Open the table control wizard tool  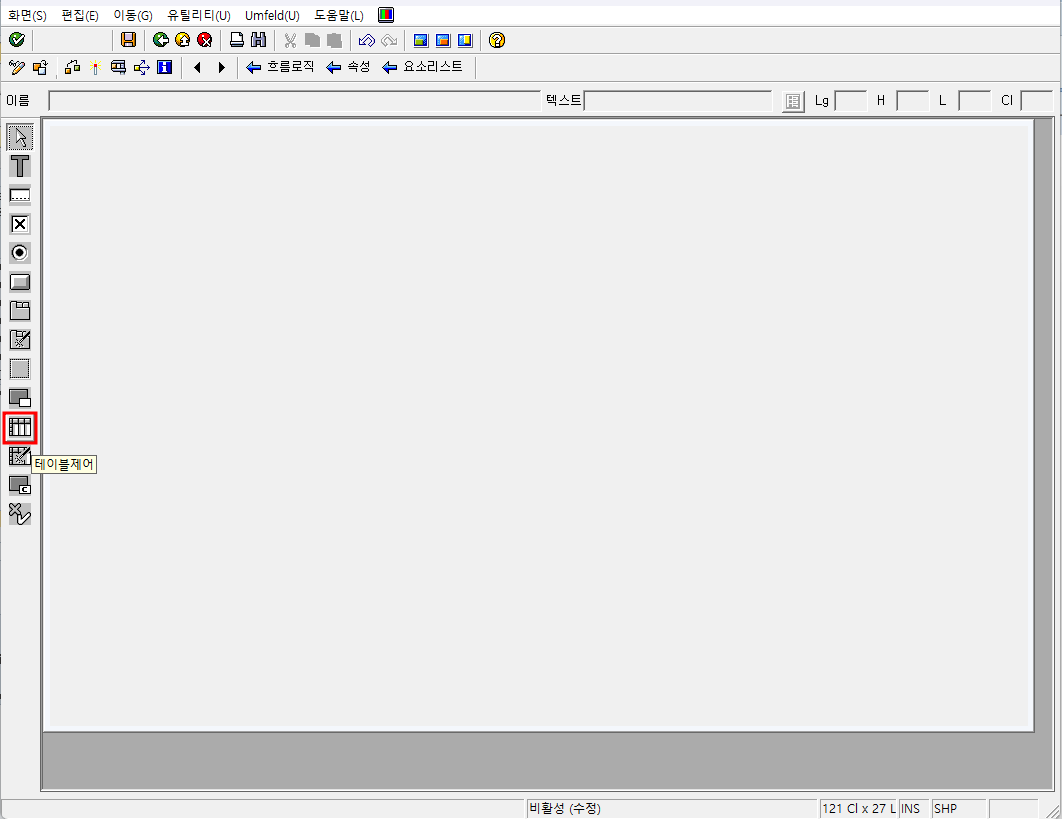20,456
